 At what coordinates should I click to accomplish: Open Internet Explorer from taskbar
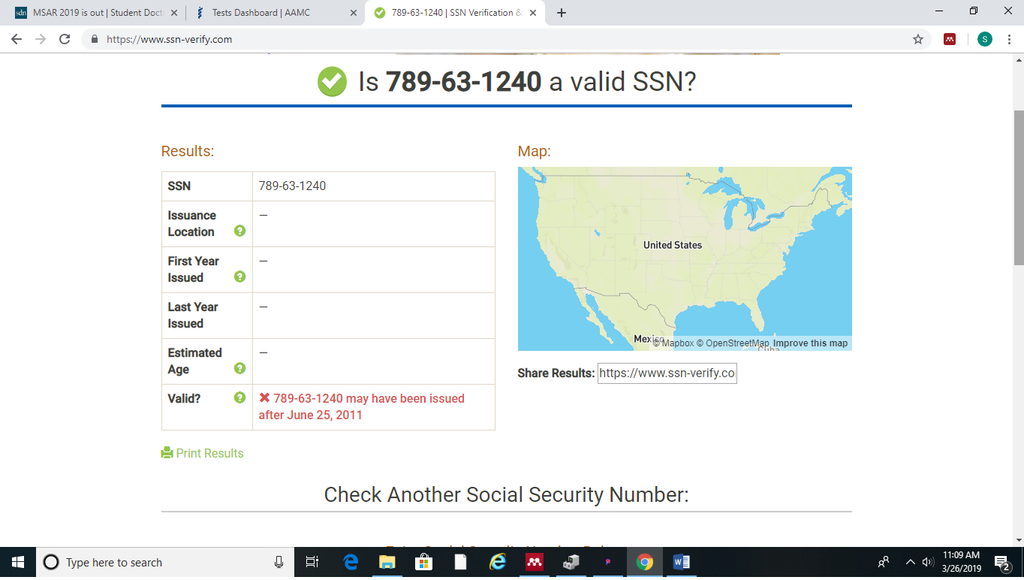coord(498,562)
